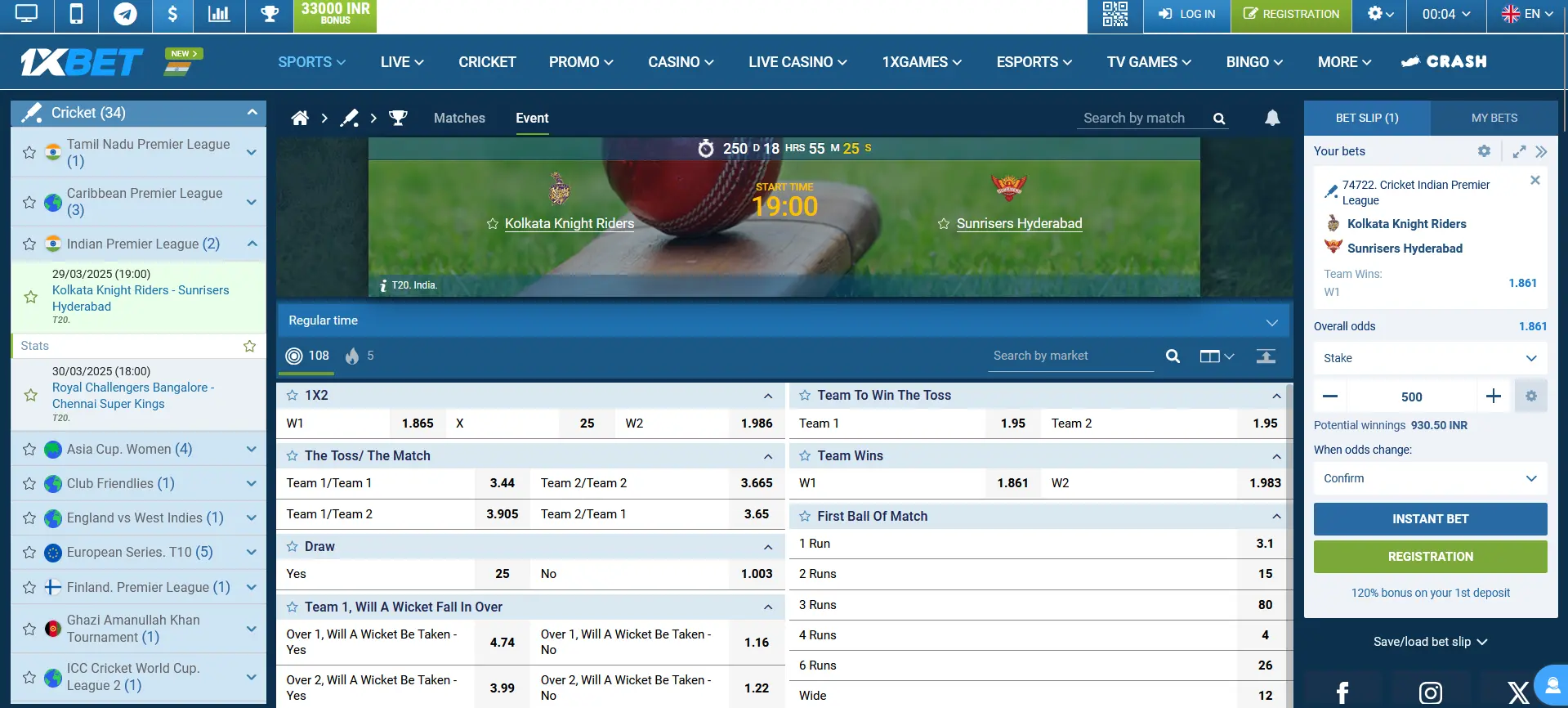Favorite European Series. T10 star

[29, 553]
